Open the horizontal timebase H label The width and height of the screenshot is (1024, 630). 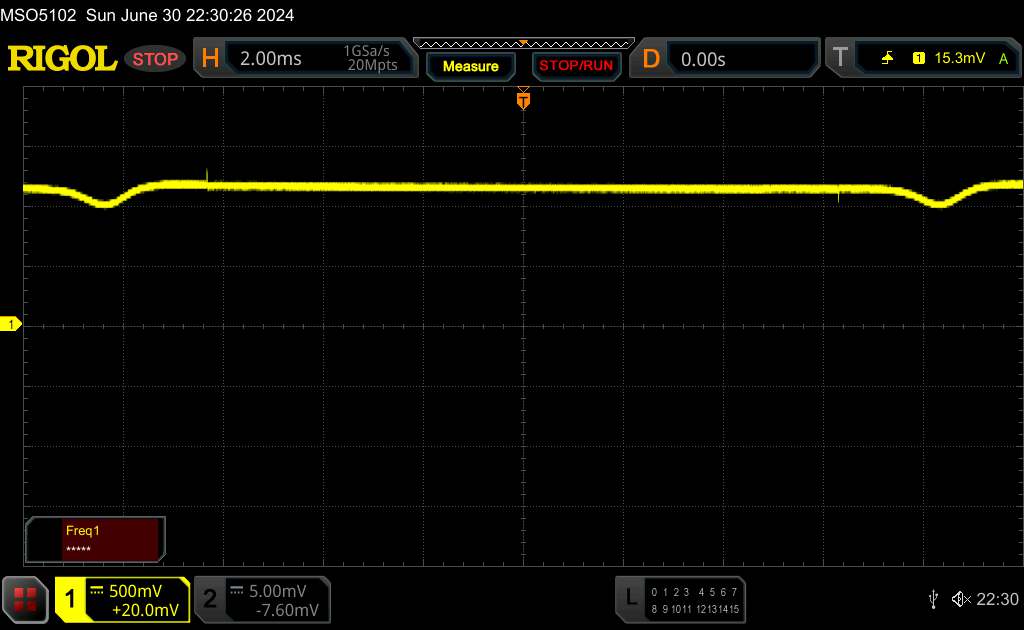coord(210,58)
